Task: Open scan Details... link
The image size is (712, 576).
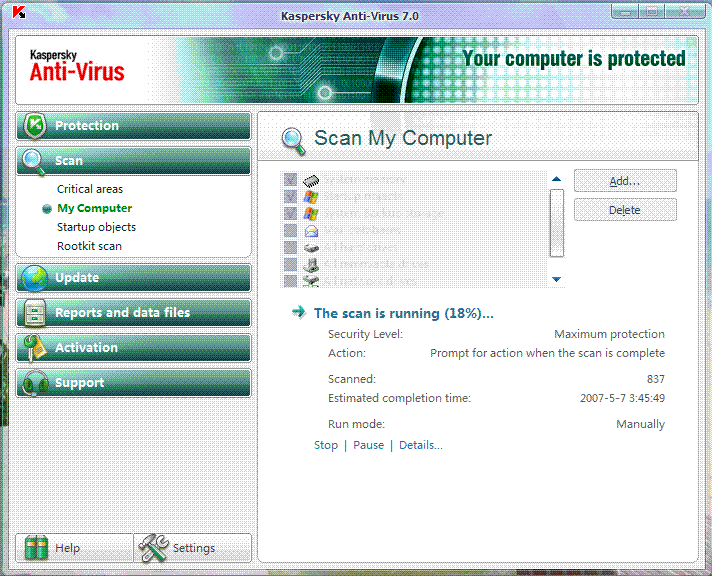Action: (421, 445)
